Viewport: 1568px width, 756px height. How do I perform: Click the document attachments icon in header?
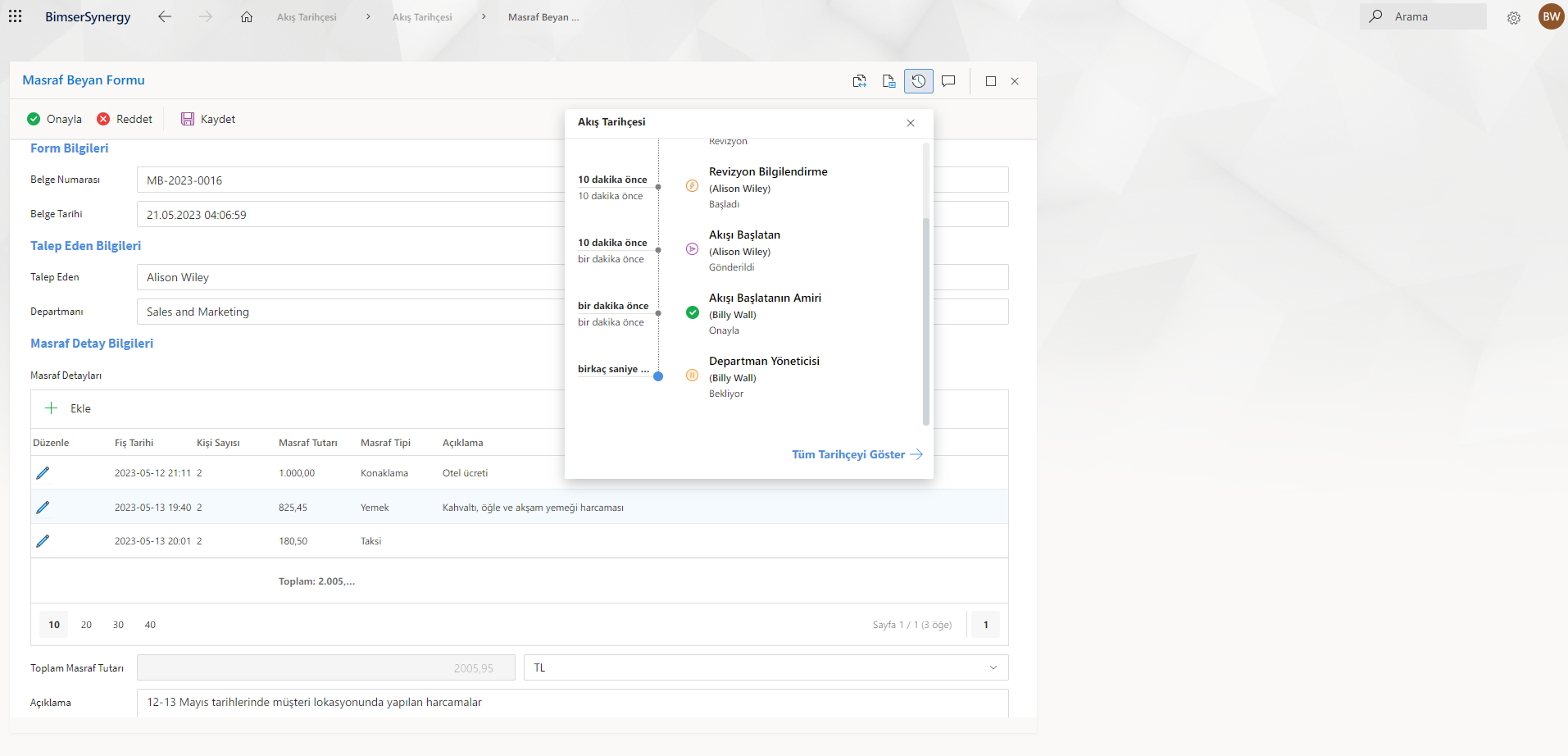[x=889, y=81]
